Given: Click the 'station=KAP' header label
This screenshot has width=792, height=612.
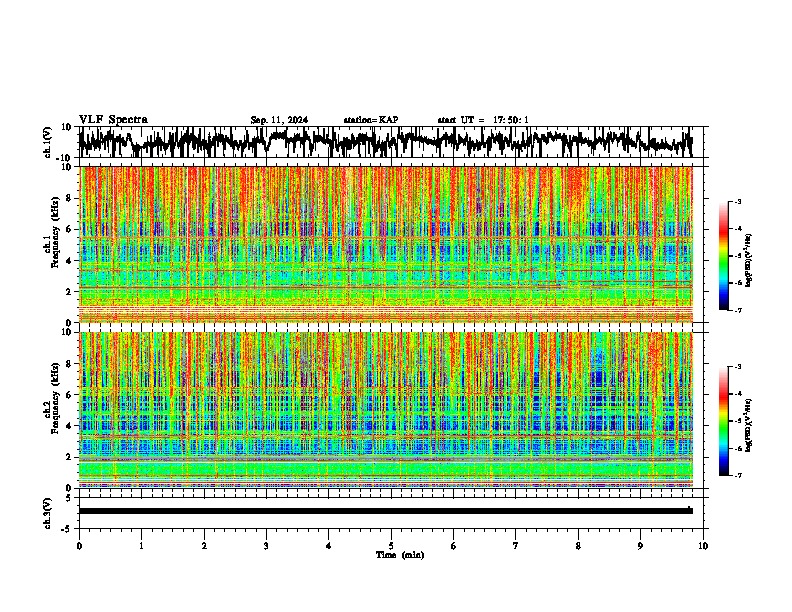Looking at the screenshot, I should 371,120.
